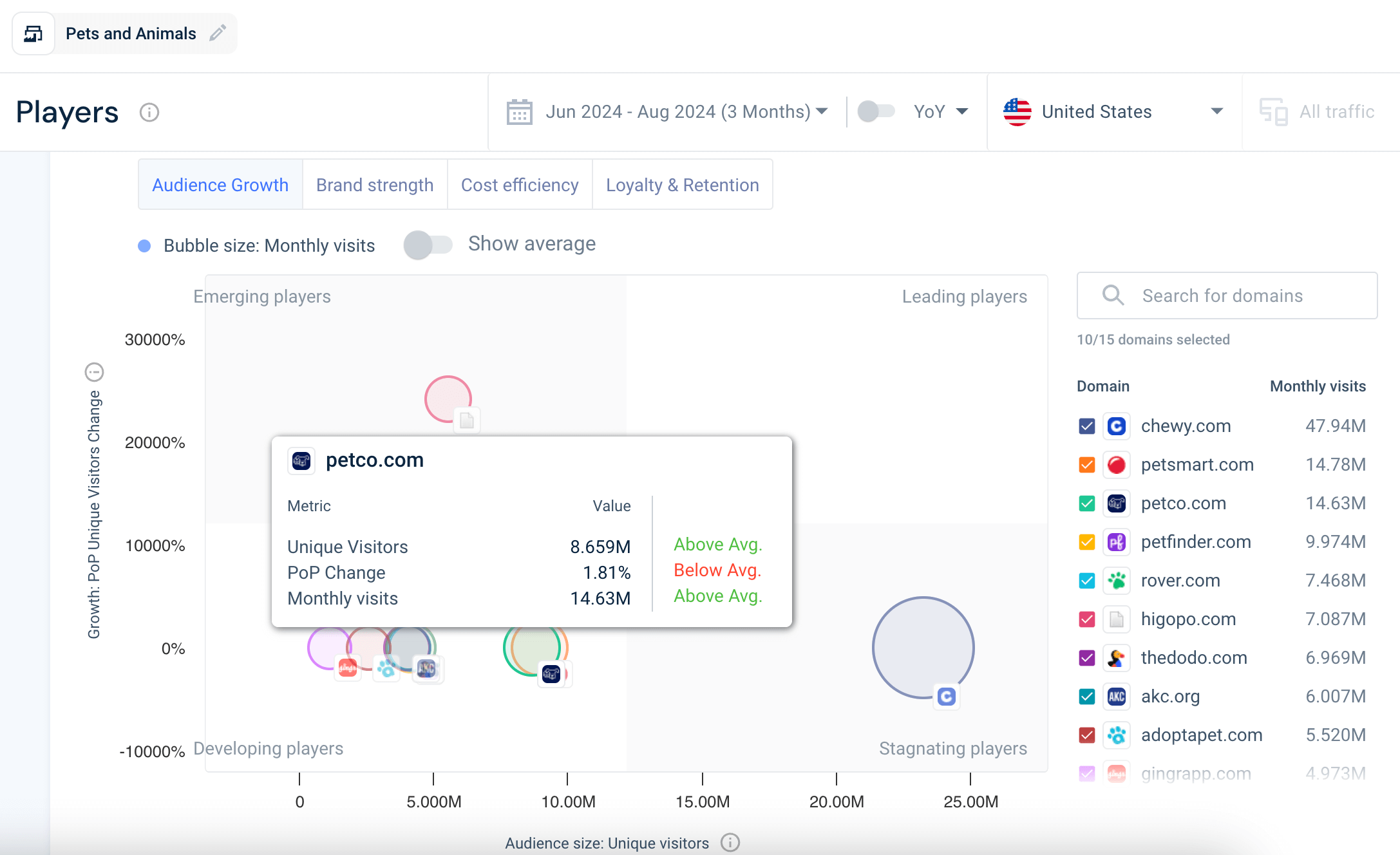Click the petco.com bubble logo on the chart

tap(552, 674)
